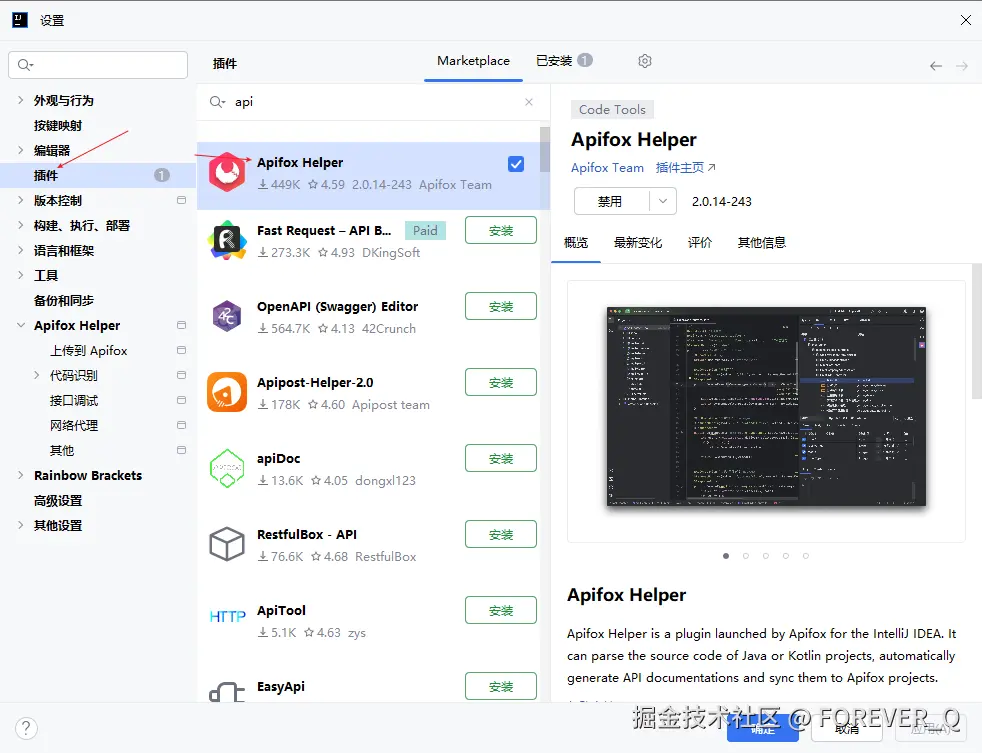Expand the 构建、执行、部署 group
The height and width of the screenshot is (753, 982).
[21, 226]
